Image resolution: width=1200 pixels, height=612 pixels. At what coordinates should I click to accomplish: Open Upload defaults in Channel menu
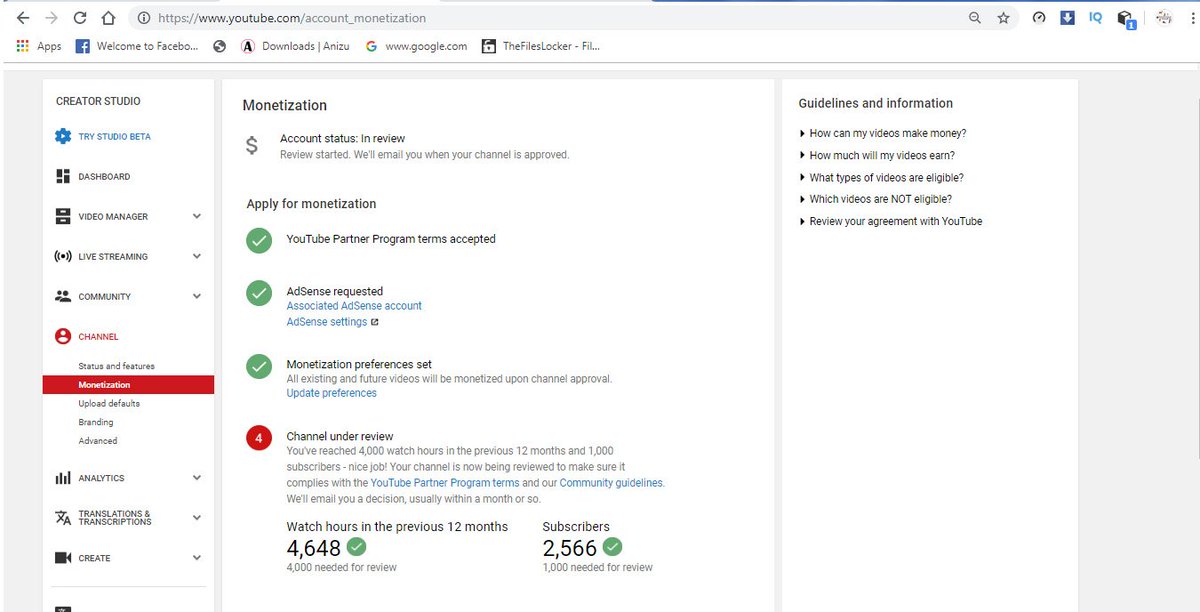tap(109, 404)
